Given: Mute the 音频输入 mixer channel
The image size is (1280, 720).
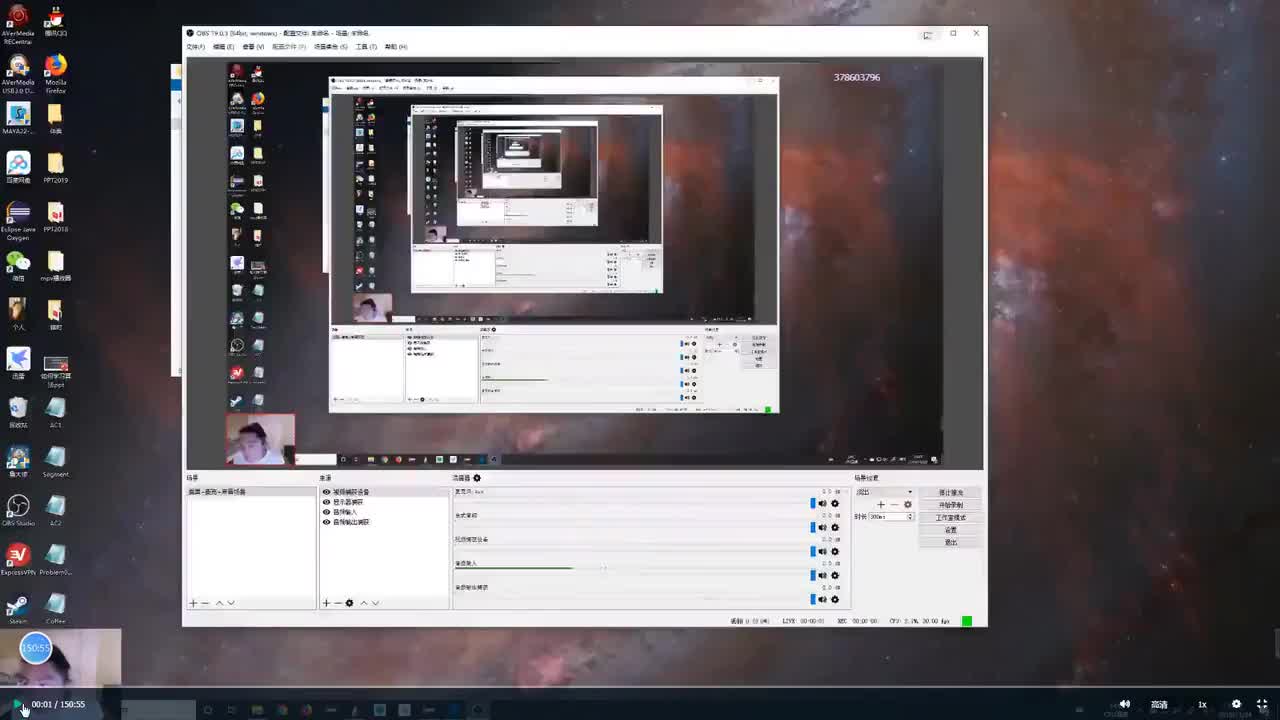Looking at the screenshot, I should [823, 575].
